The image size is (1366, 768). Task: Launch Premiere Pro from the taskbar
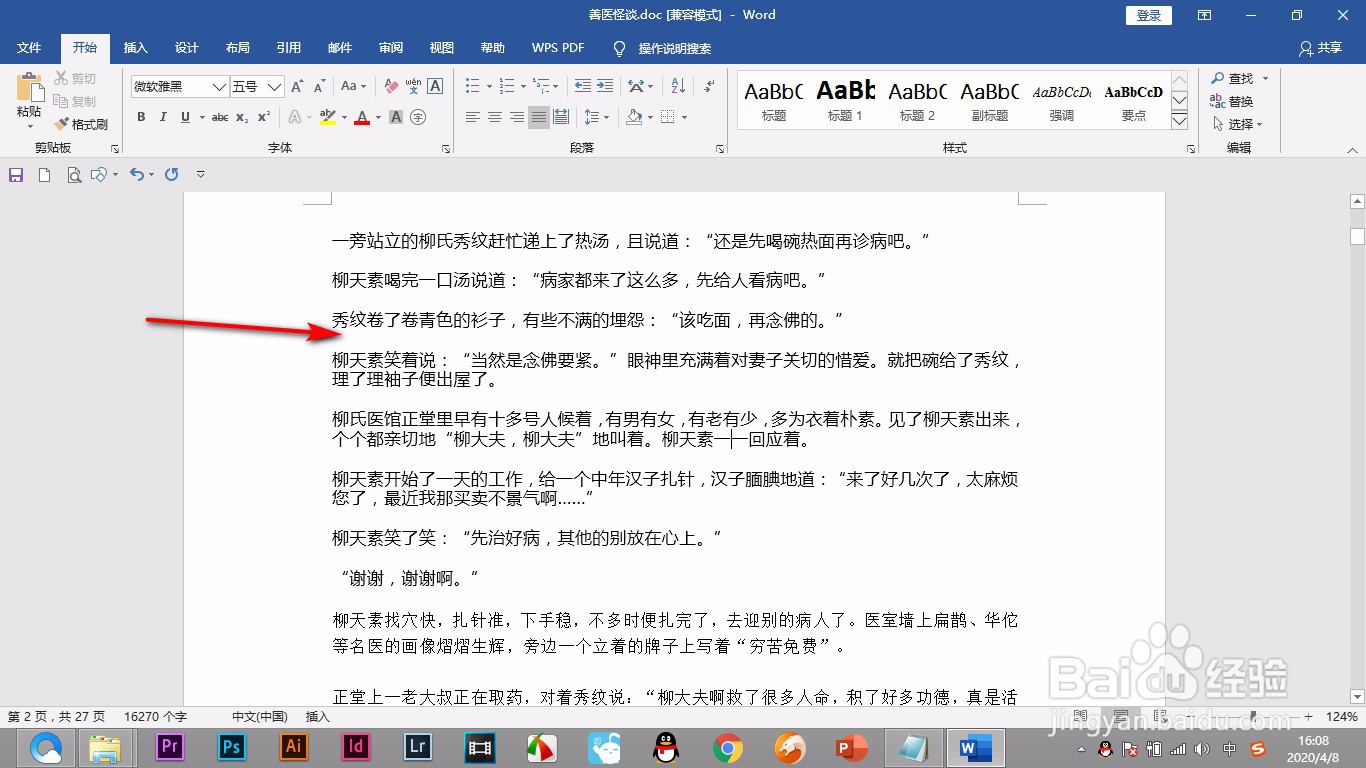(x=170, y=746)
